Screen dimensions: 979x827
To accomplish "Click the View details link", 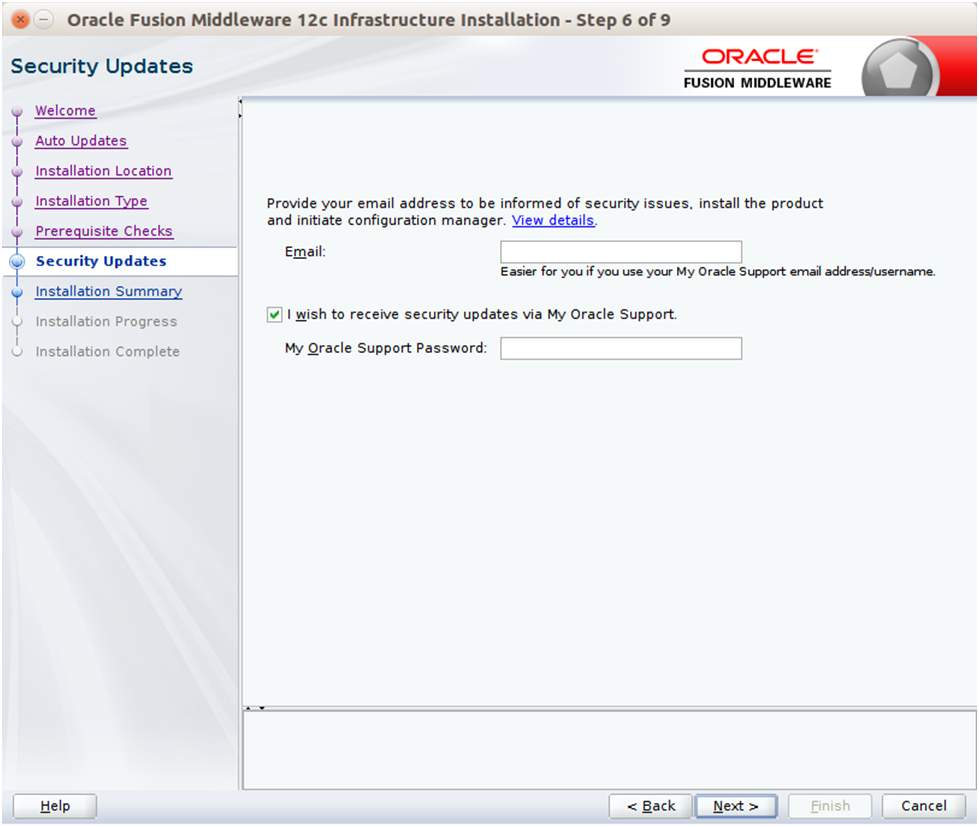I will (553, 220).
